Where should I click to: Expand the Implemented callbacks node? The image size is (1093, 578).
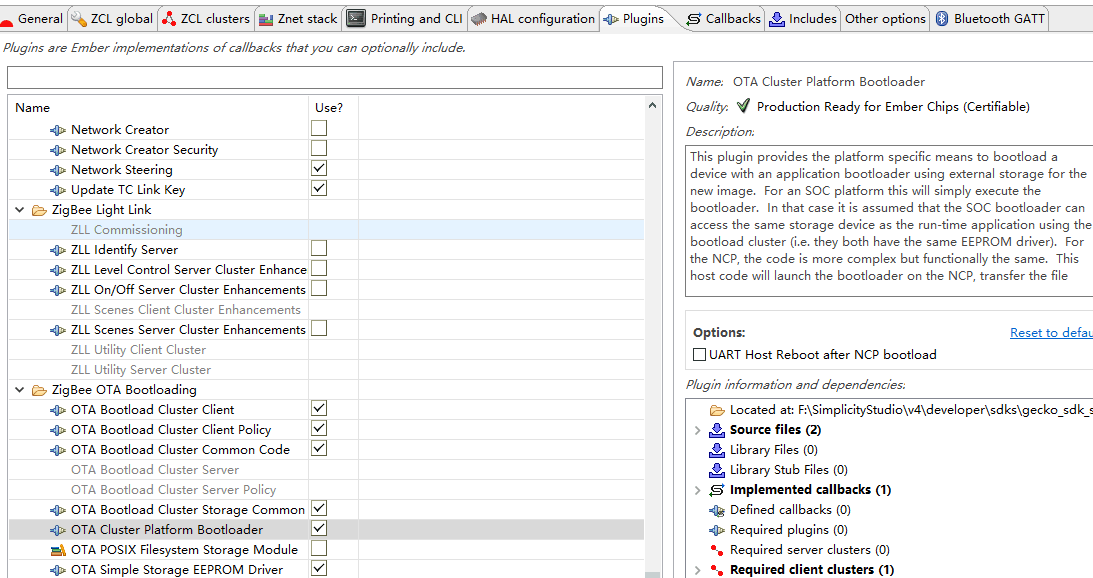click(697, 490)
